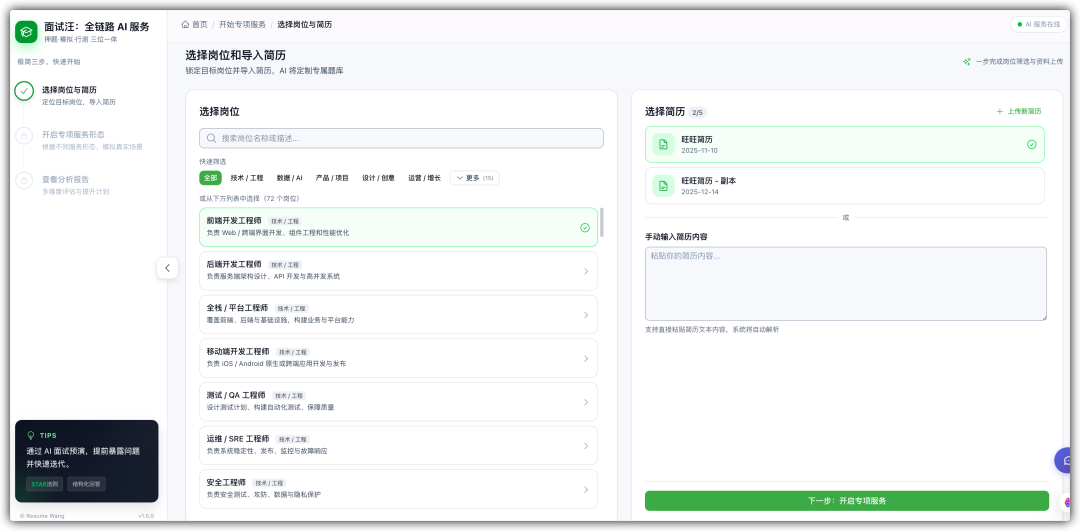The height and width of the screenshot is (531, 1080).
Task: Click chevron on 移动端开发工程师 row
Action: (586, 359)
